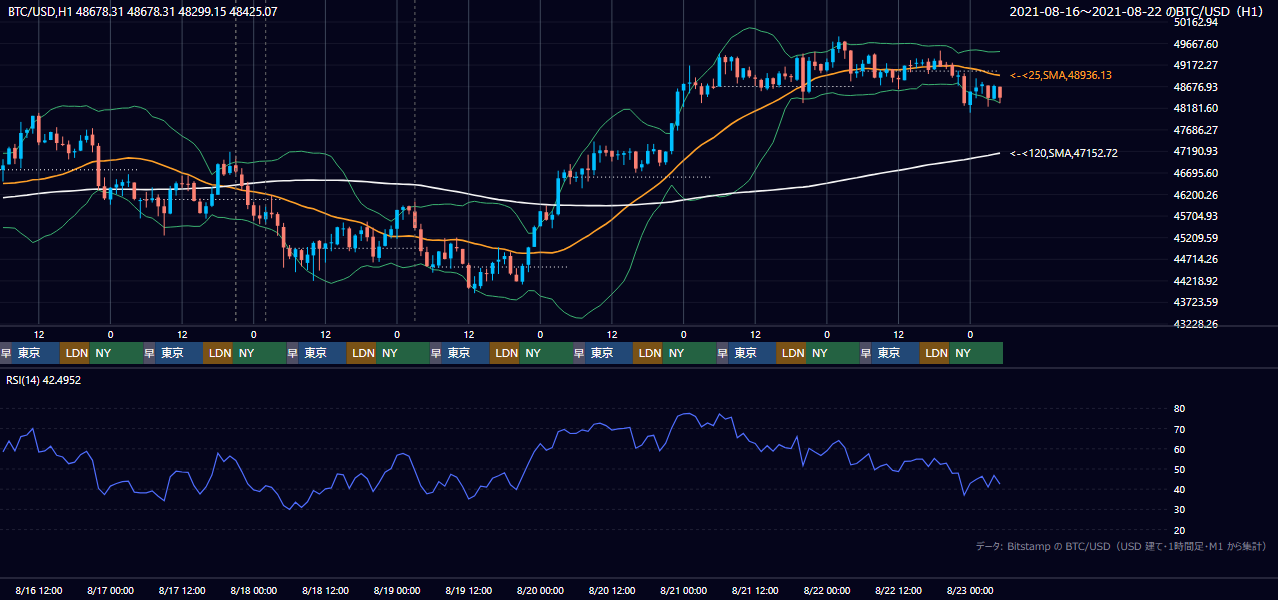Image resolution: width=1278 pixels, height=600 pixels.
Task: Select the 8/23 00:00 time label
Action: (x=970, y=590)
